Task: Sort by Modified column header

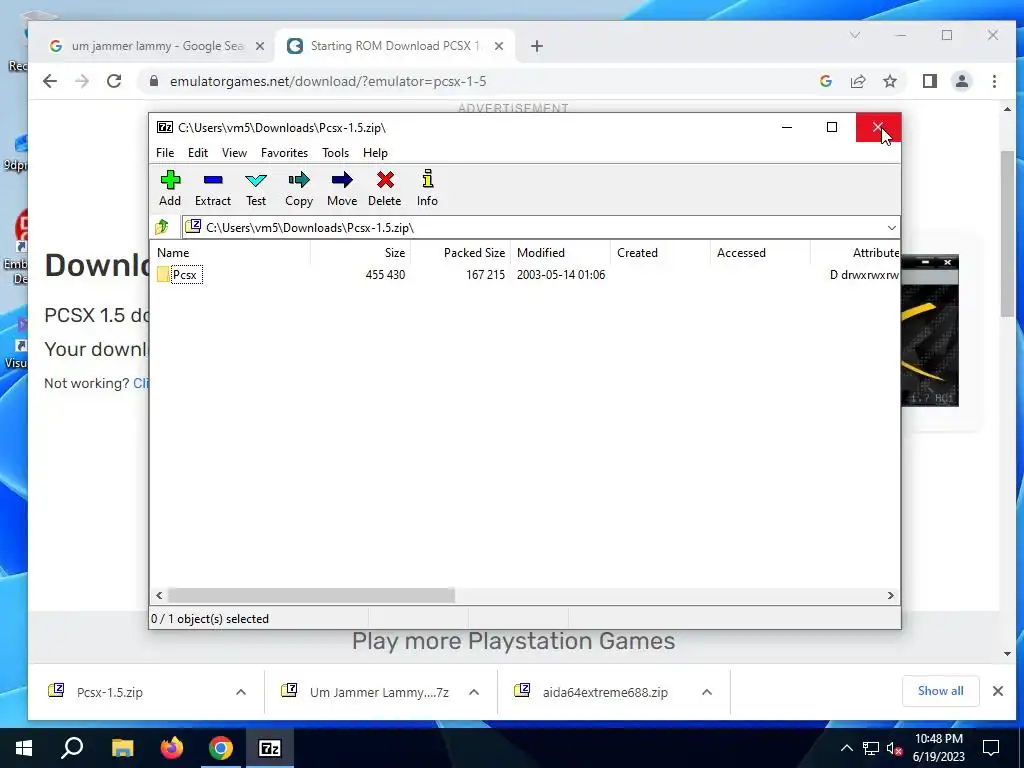Action: (560, 253)
